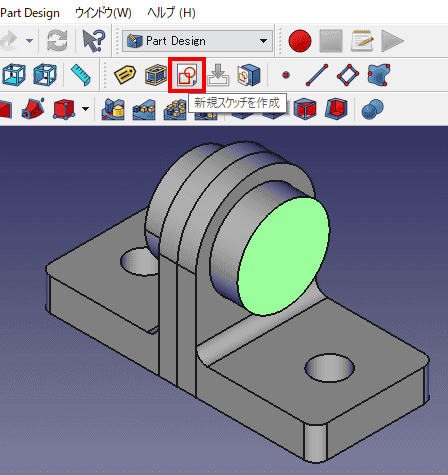Select the draft tool red wire-cube
448x475 pixels.
pyautogui.click(x=305, y=109)
